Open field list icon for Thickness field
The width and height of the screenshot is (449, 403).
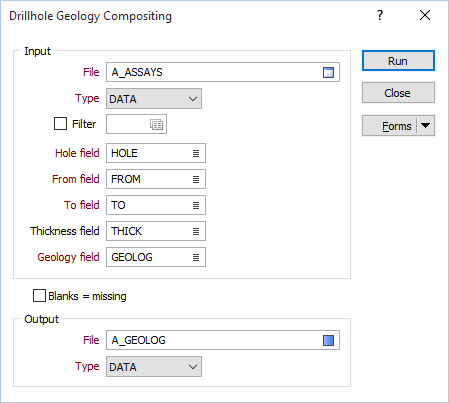(196, 231)
